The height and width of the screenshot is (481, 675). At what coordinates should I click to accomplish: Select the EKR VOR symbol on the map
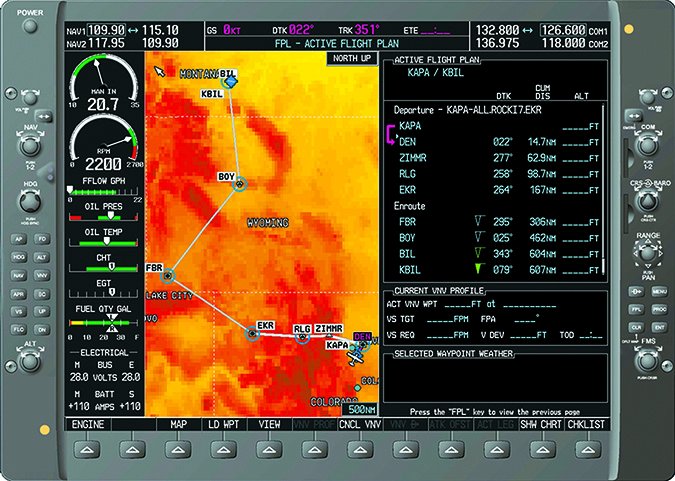252,333
